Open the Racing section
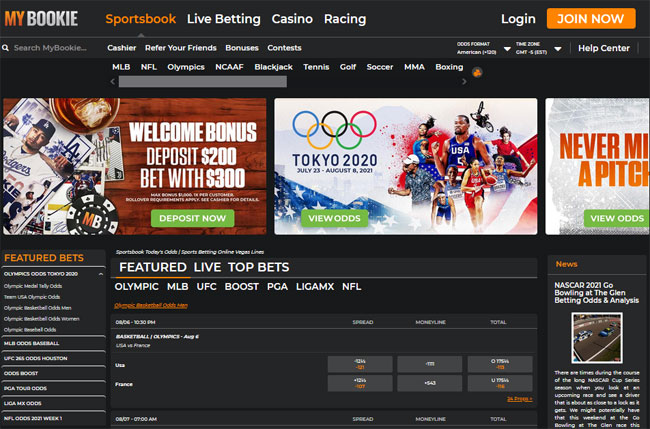Viewport: 650px width, 429px height. click(345, 19)
